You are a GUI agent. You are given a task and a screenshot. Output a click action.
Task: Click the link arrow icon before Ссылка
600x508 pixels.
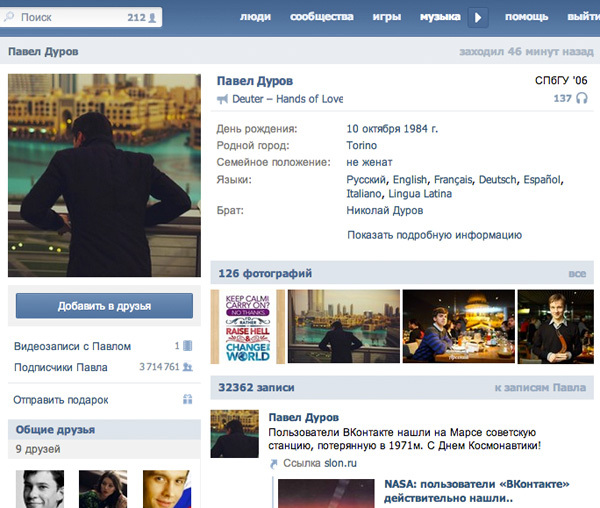(274, 464)
